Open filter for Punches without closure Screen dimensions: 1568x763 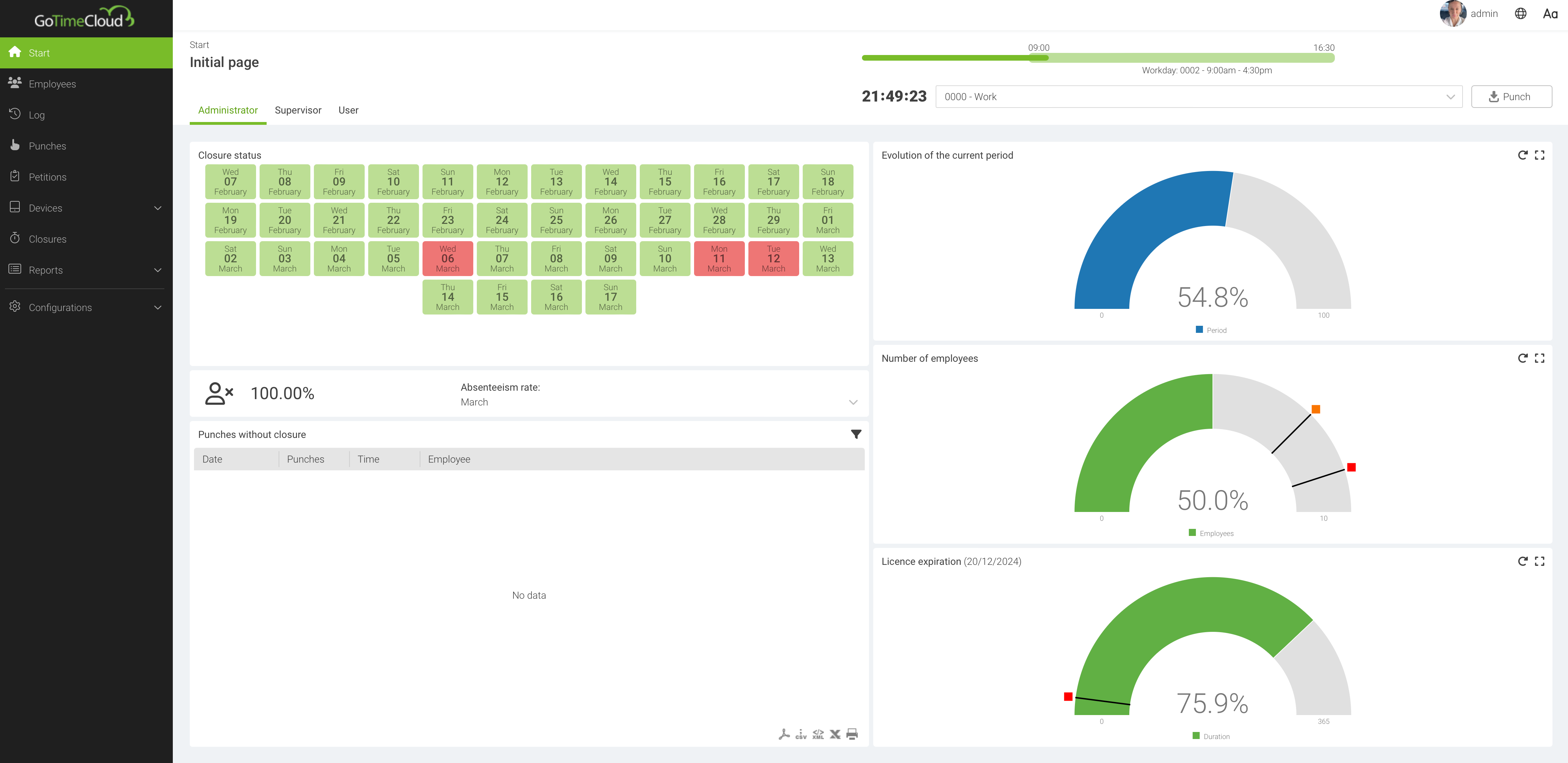click(856, 434)
